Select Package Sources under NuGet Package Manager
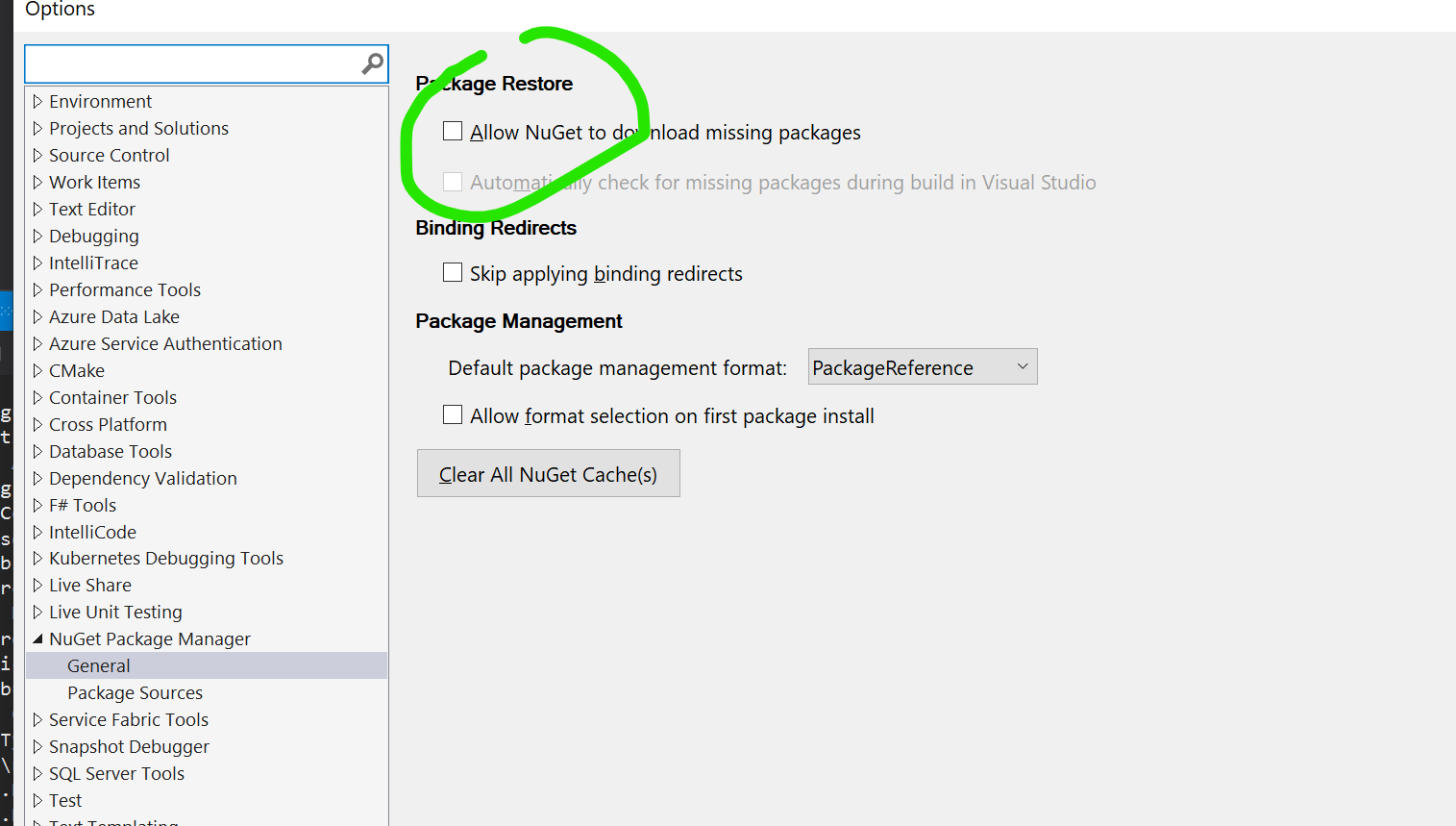Screen dimensions: 1456x826 point(135,692)
